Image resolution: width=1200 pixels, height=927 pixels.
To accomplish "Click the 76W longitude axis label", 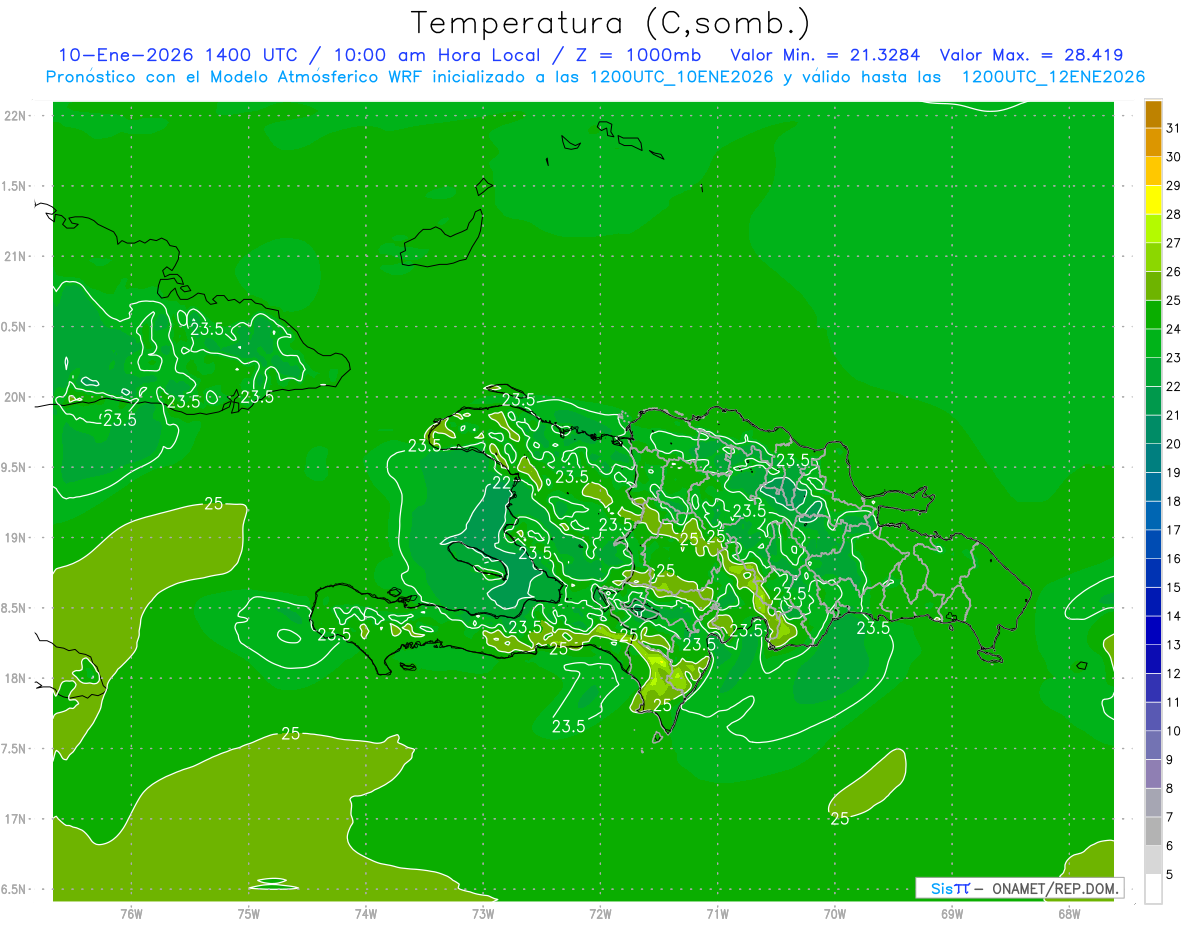I will tap(131, 913).
